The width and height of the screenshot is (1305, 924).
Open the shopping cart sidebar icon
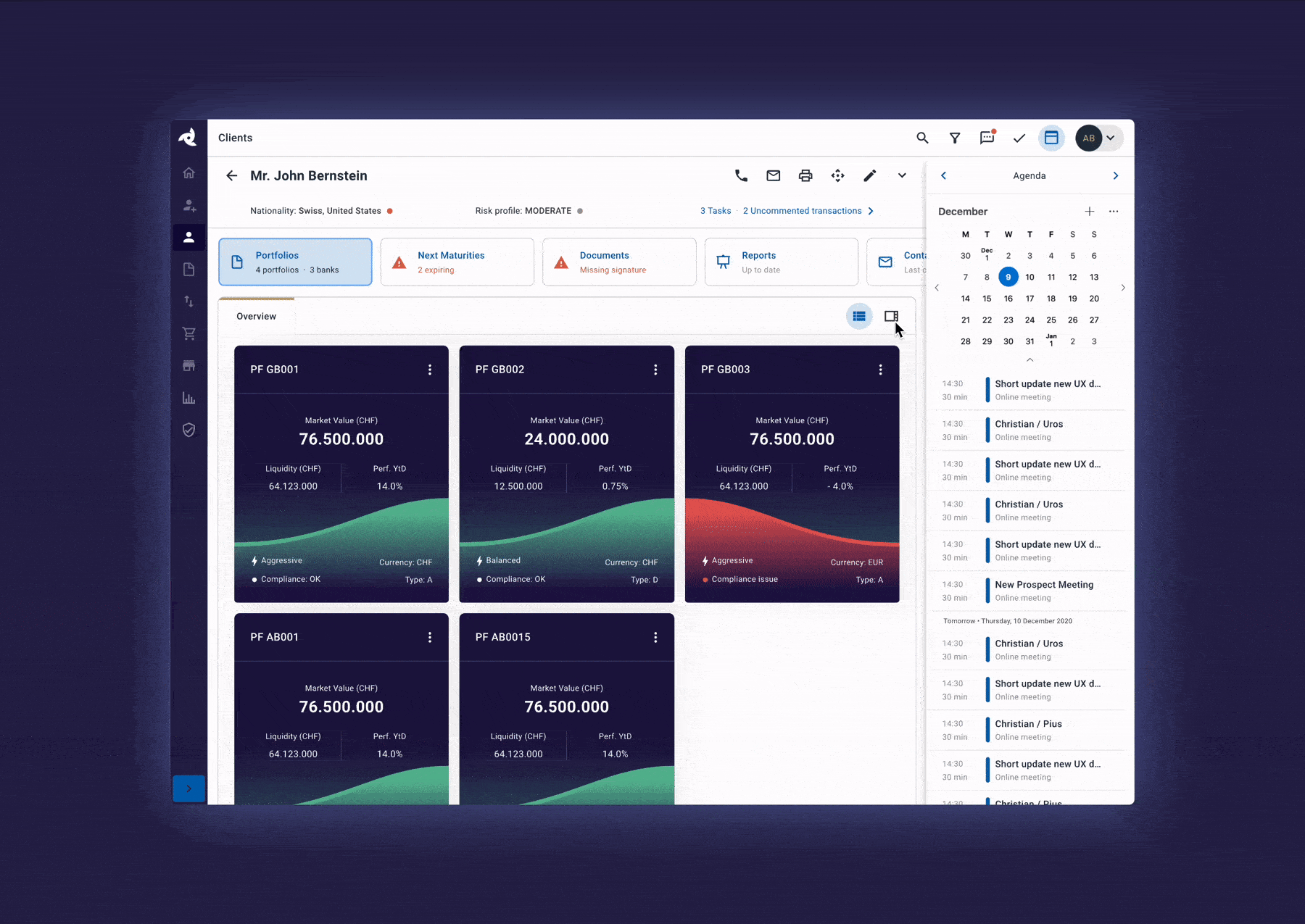point(188,333)
